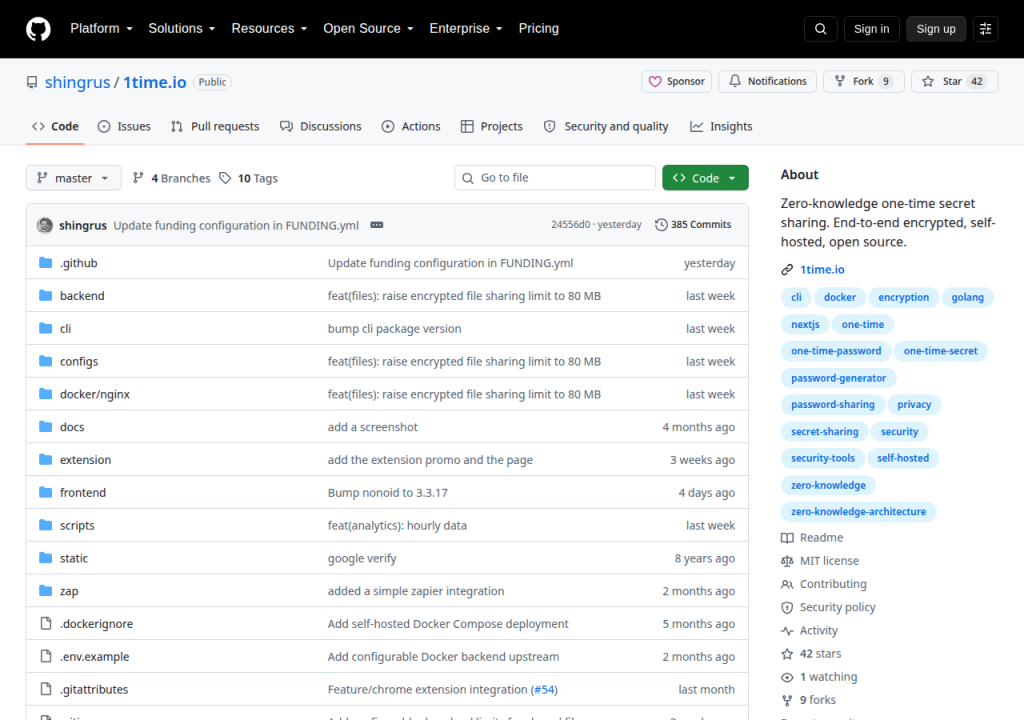Click the zap folder icon
Viewport: 1024px width, 720px height.
pyautogui.click(x=45, y=591)
